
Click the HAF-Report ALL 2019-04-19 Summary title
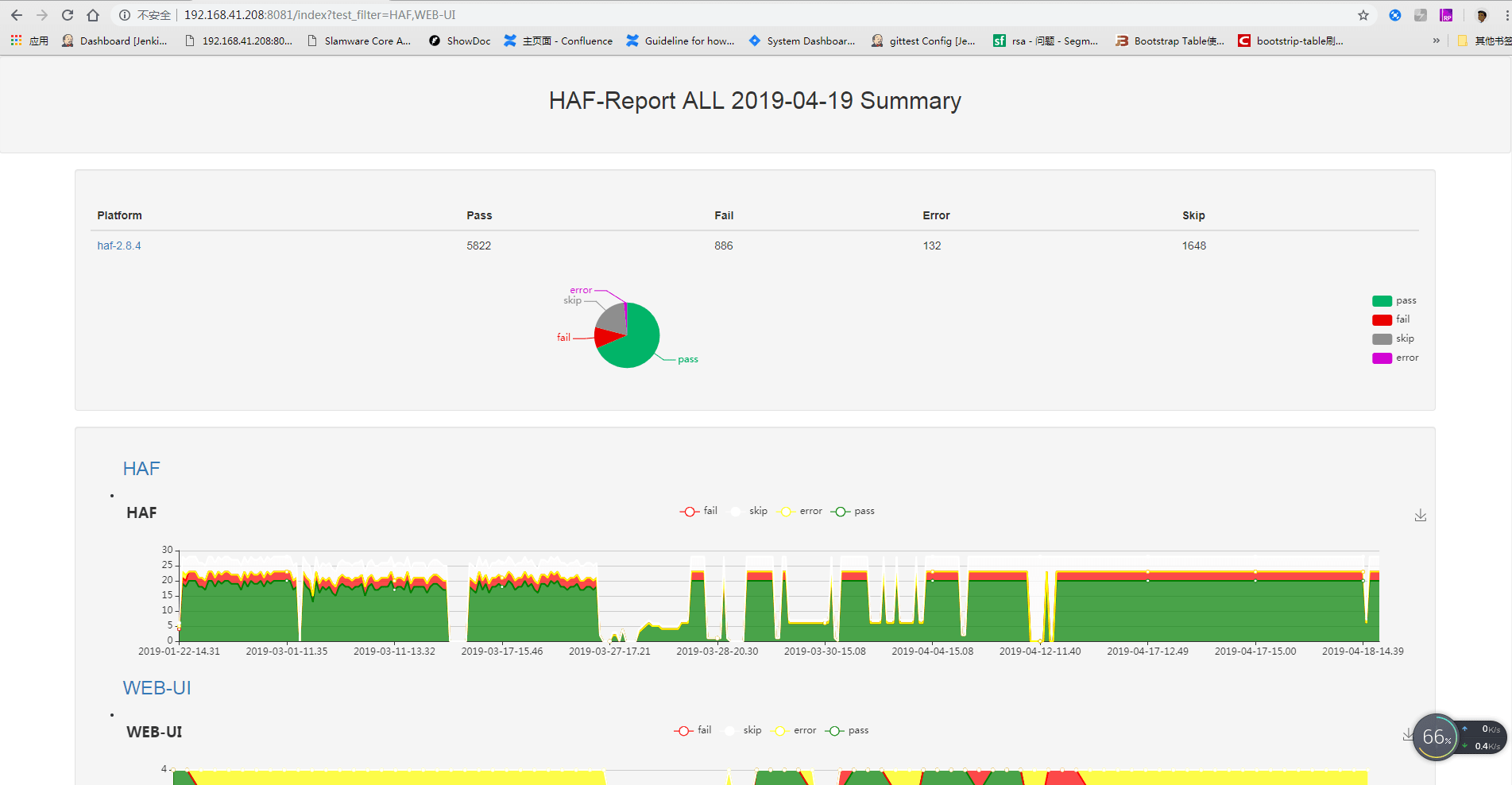(755, 101)
